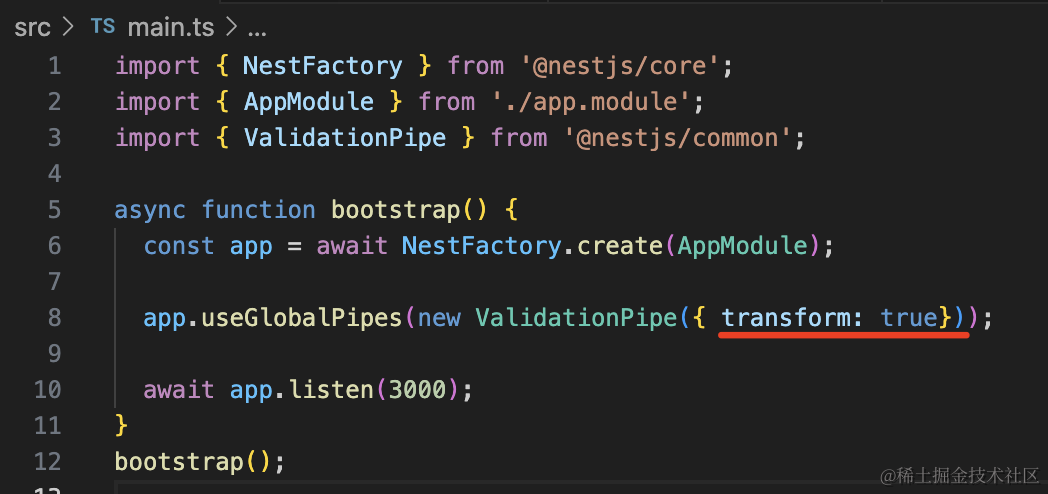Click the './app.module' import path
Viewport: 1048px width, 494px height.
pyautogui.click(x=590, y=102)
